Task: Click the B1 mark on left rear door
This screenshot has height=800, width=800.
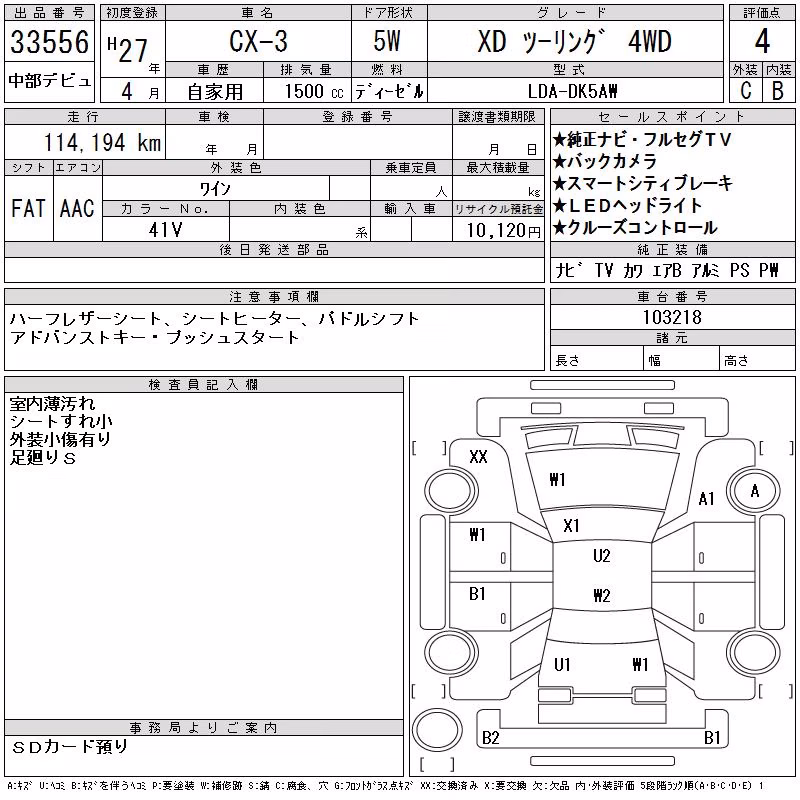Action: (477, 593)
